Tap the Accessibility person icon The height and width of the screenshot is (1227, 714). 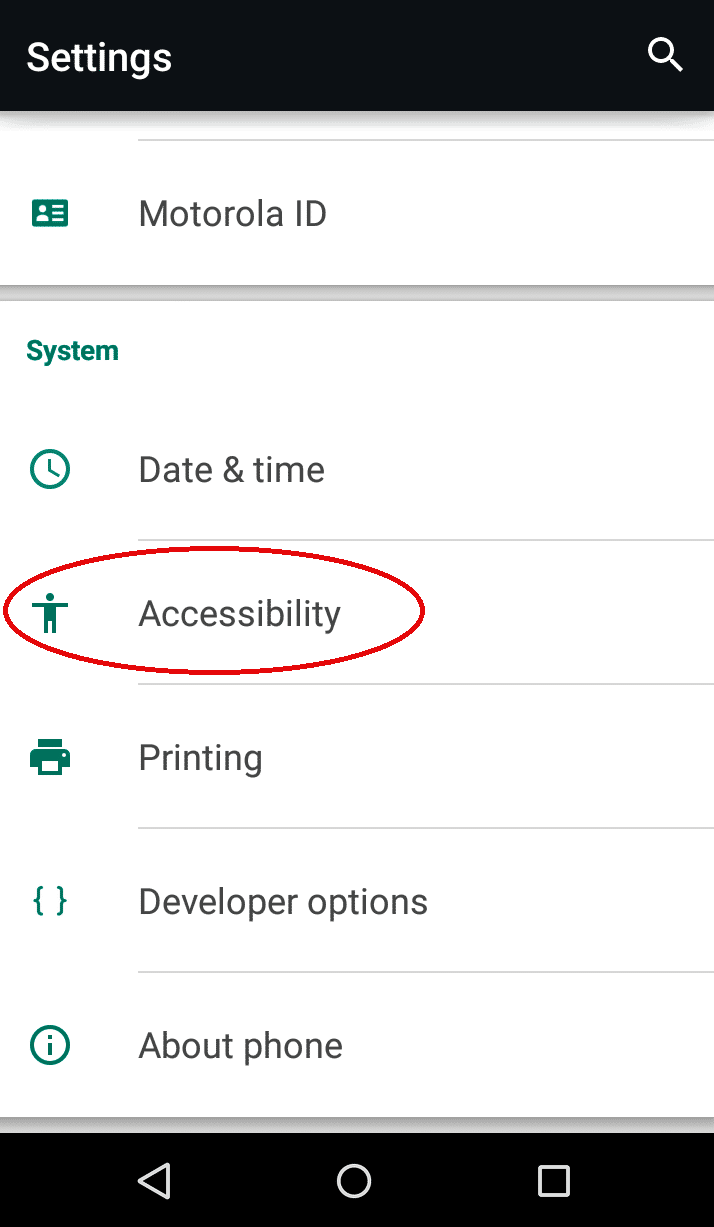click(49, 613)
